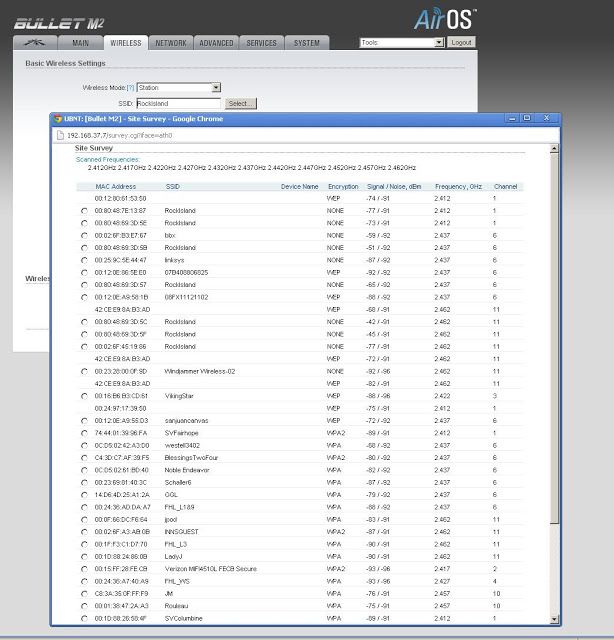Select the westell3402 network radio button

(x=84, y=446)
